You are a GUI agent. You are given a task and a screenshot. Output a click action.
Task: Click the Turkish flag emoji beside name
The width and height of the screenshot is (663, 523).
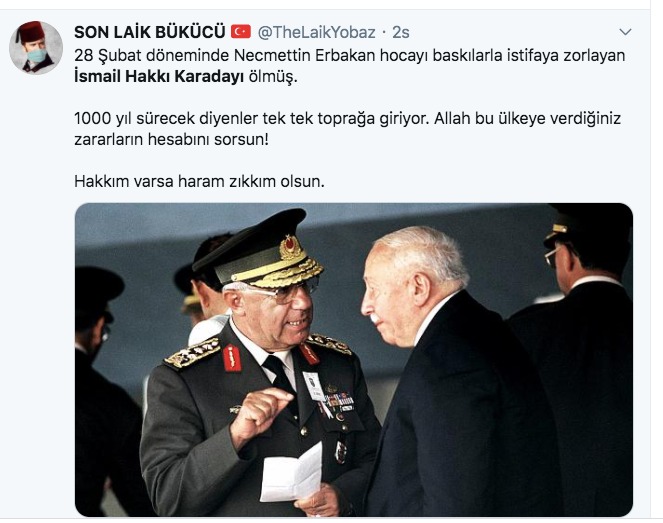coord(241,32)
